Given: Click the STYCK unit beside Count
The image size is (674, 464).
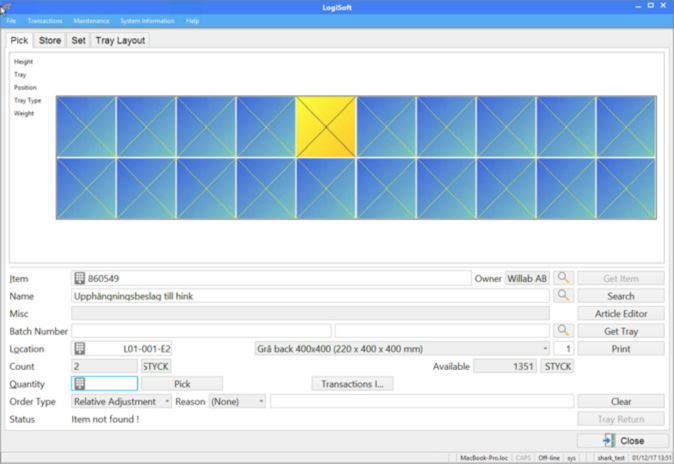Looking at the screenshot, I should pos(156,366).
